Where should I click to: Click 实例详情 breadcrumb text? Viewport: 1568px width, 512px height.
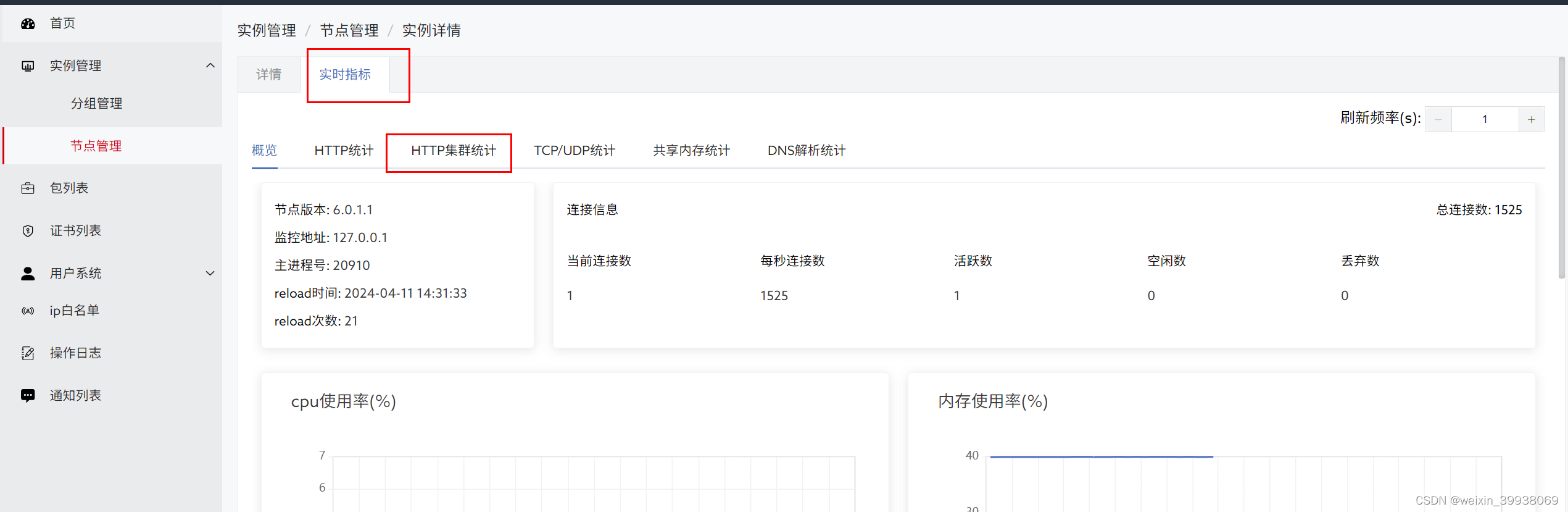point(431,30)
